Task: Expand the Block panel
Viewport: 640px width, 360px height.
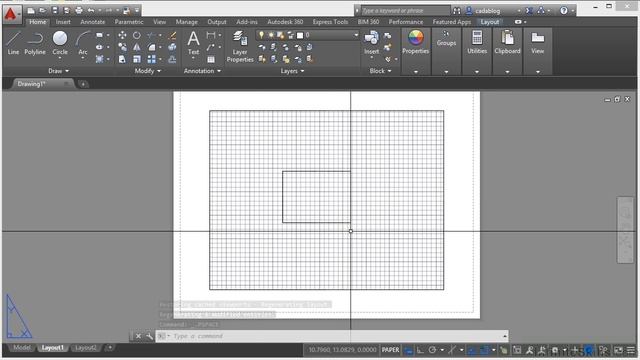Action: click(380, 71)
